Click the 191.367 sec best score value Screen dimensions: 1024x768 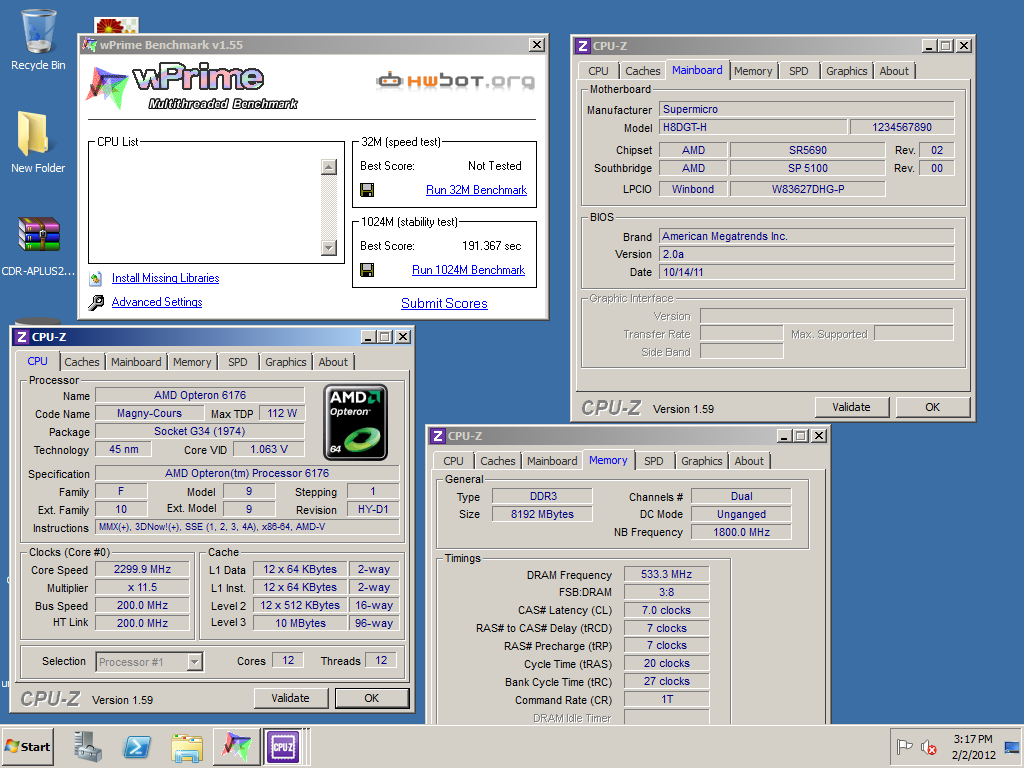[x=492, y=246]
